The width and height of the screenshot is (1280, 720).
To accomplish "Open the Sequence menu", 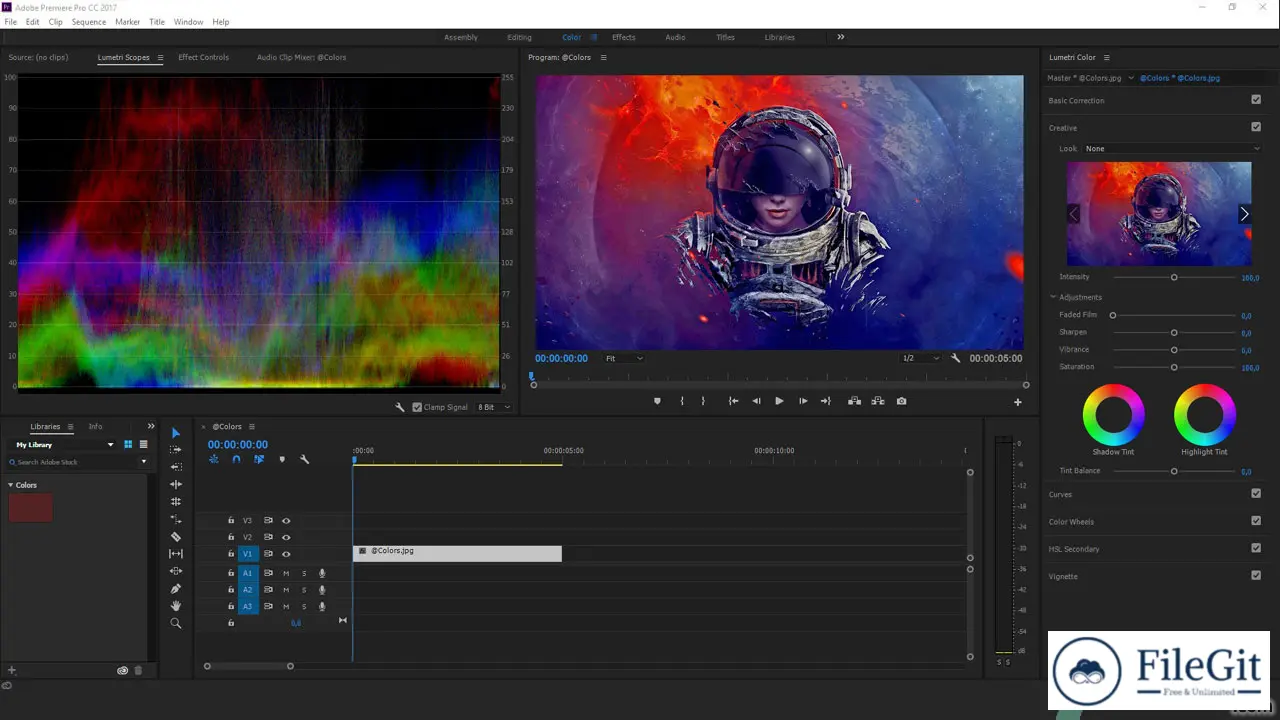I will pyautogui.click(x=88, y=21).
